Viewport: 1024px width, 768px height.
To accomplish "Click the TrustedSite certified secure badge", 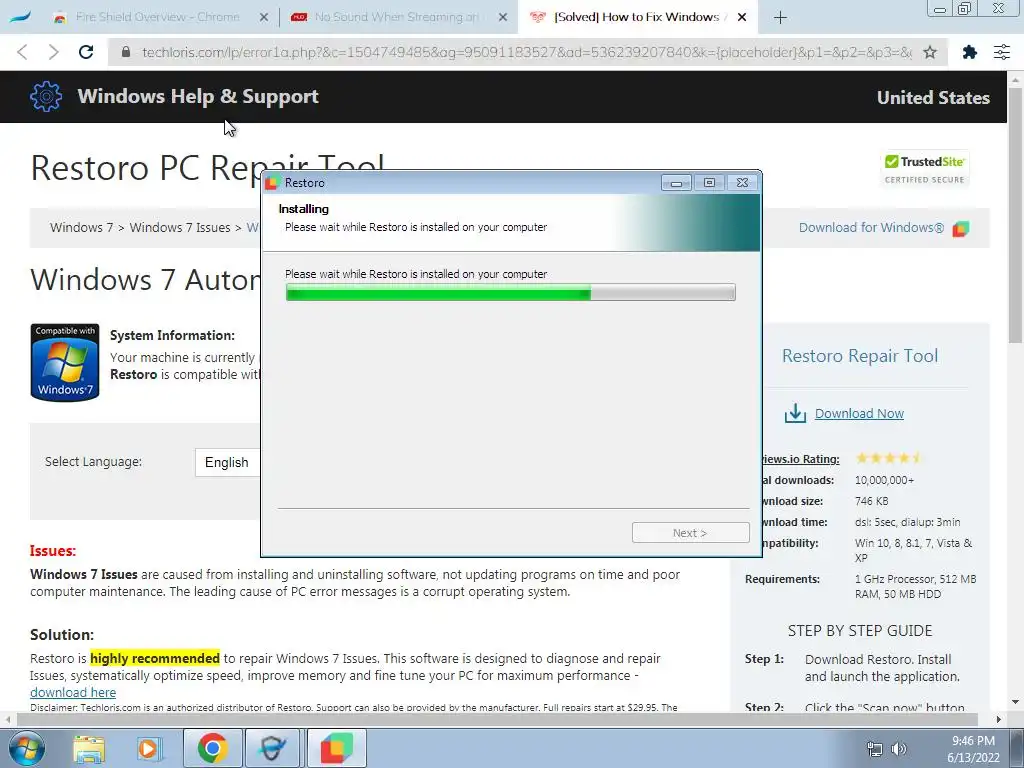I will click(925, 169).
